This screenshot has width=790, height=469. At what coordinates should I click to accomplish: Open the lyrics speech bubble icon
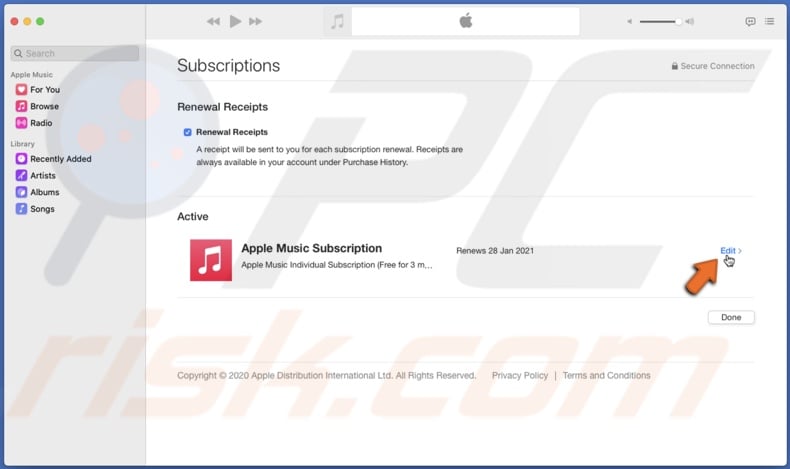pos(750,21)
